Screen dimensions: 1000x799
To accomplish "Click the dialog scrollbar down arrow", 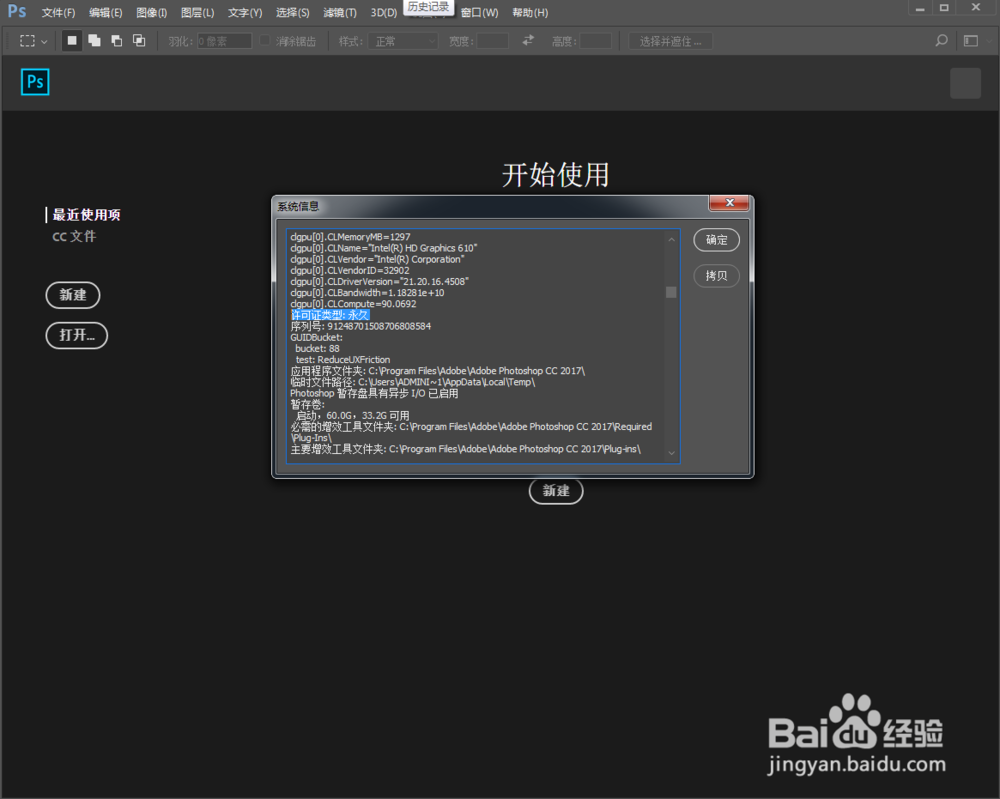I will point(671,453).
